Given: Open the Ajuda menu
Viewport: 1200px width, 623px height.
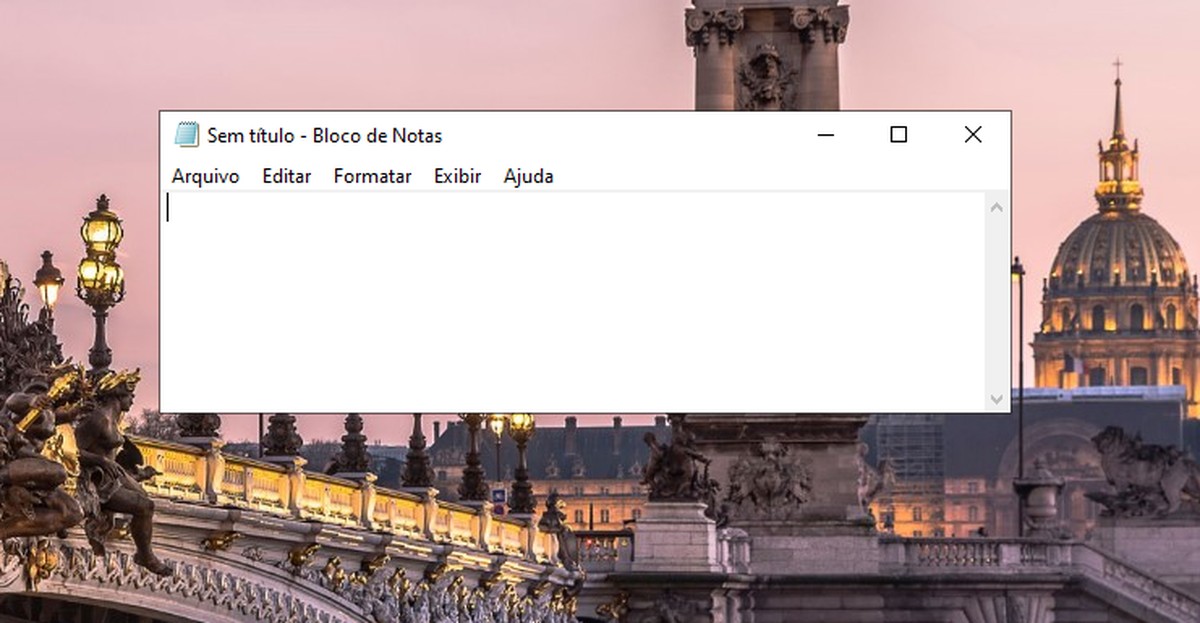Looking at the screenshot, I should 528,176.
